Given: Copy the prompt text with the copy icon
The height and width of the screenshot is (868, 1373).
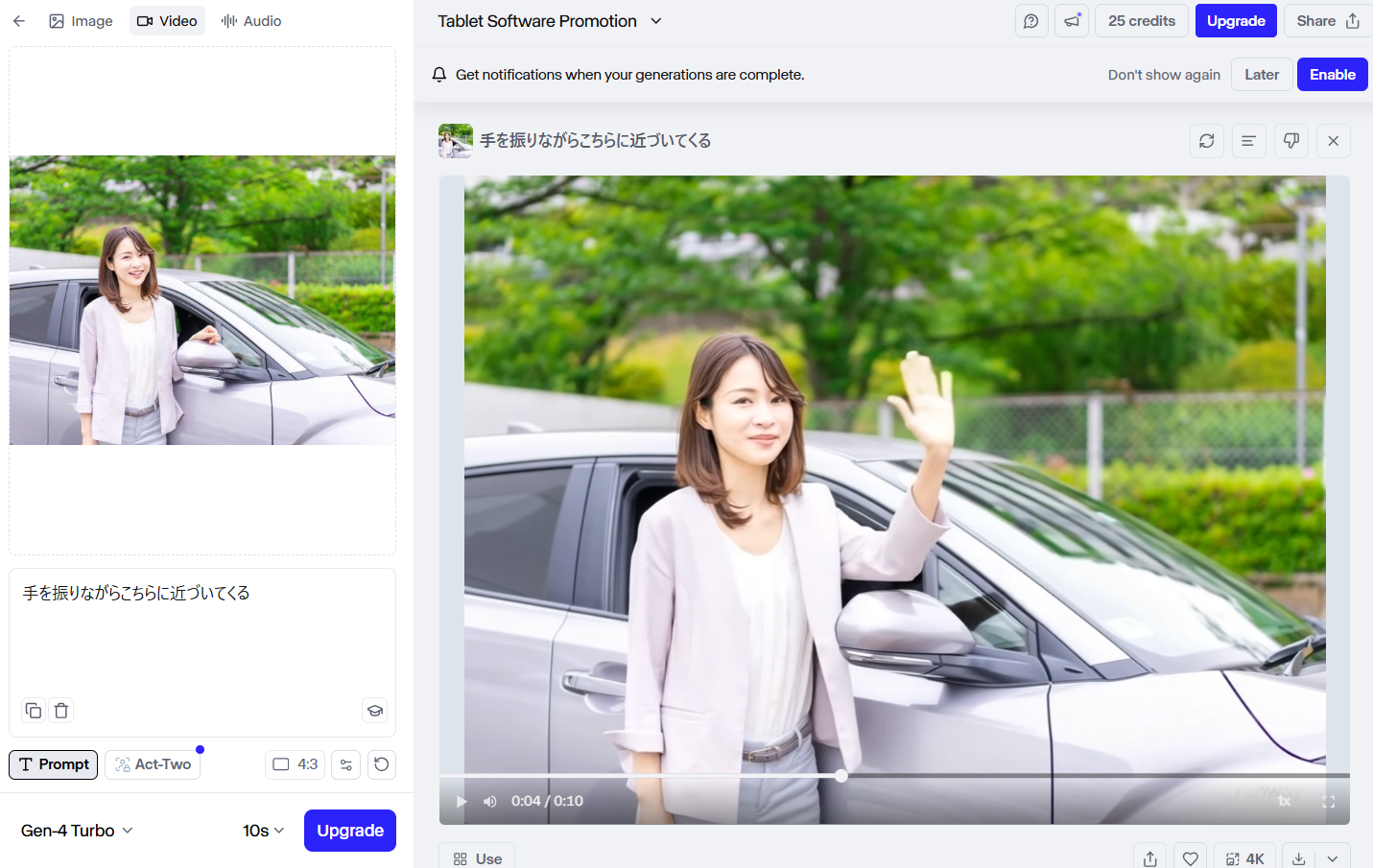Looking at the screenshot, I should (34, 711).
